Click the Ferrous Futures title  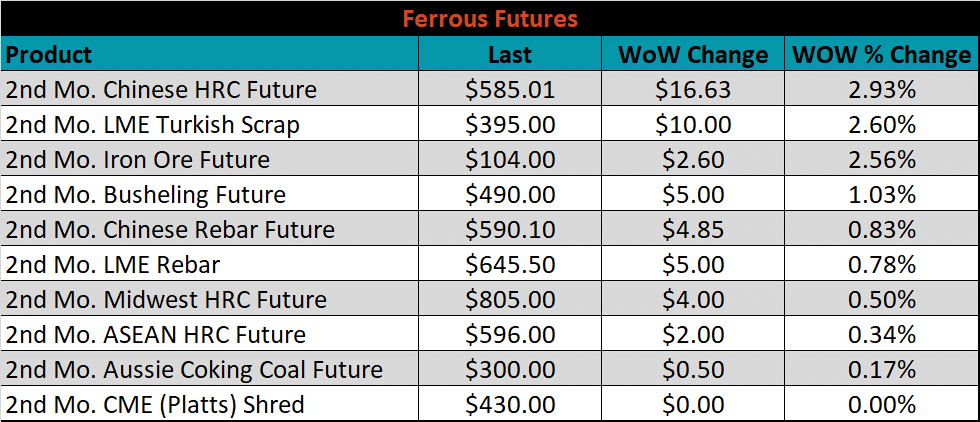point(490,19)
